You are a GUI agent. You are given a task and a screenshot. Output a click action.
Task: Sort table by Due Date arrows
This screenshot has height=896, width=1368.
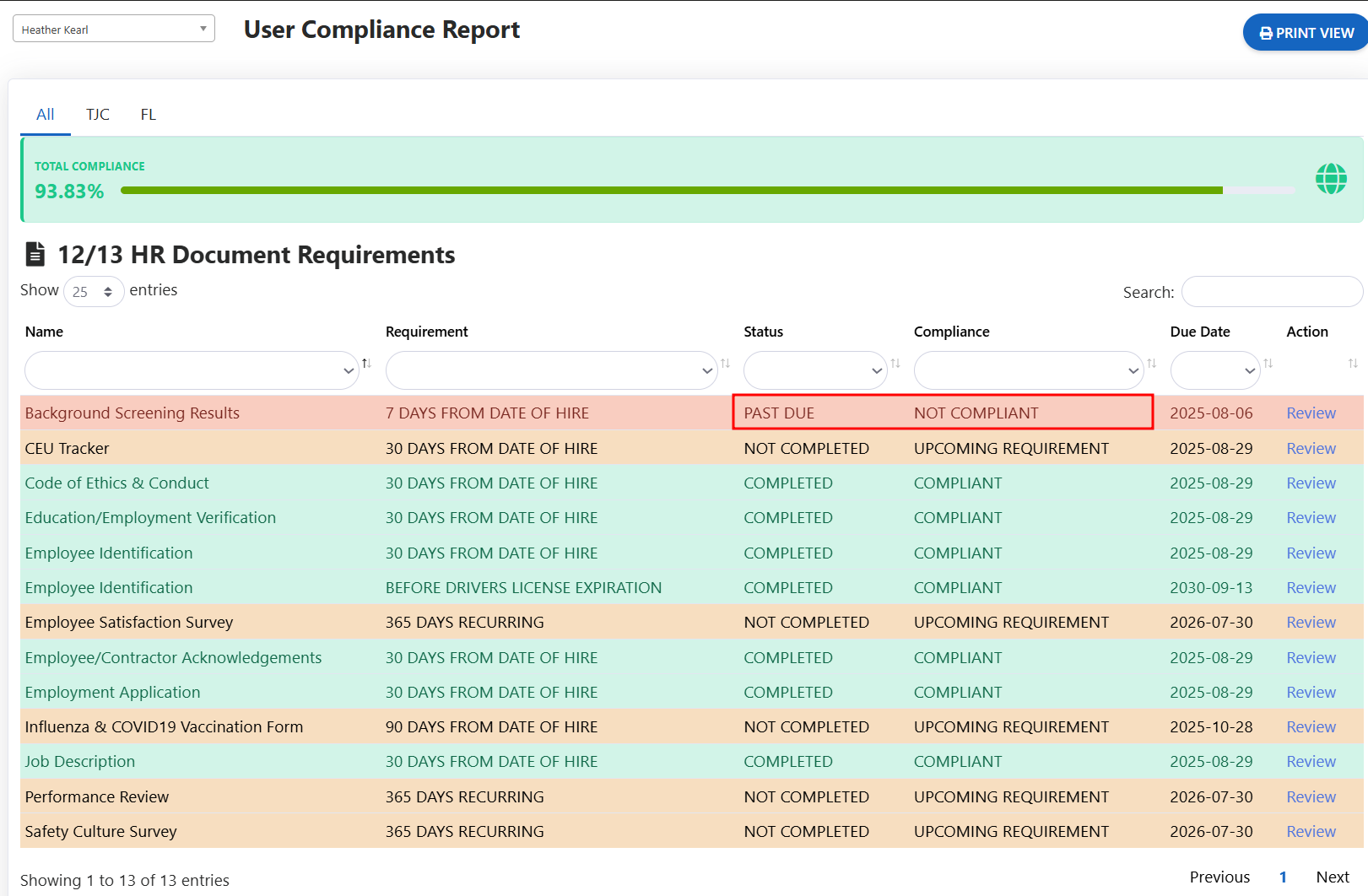(1268, 364)
